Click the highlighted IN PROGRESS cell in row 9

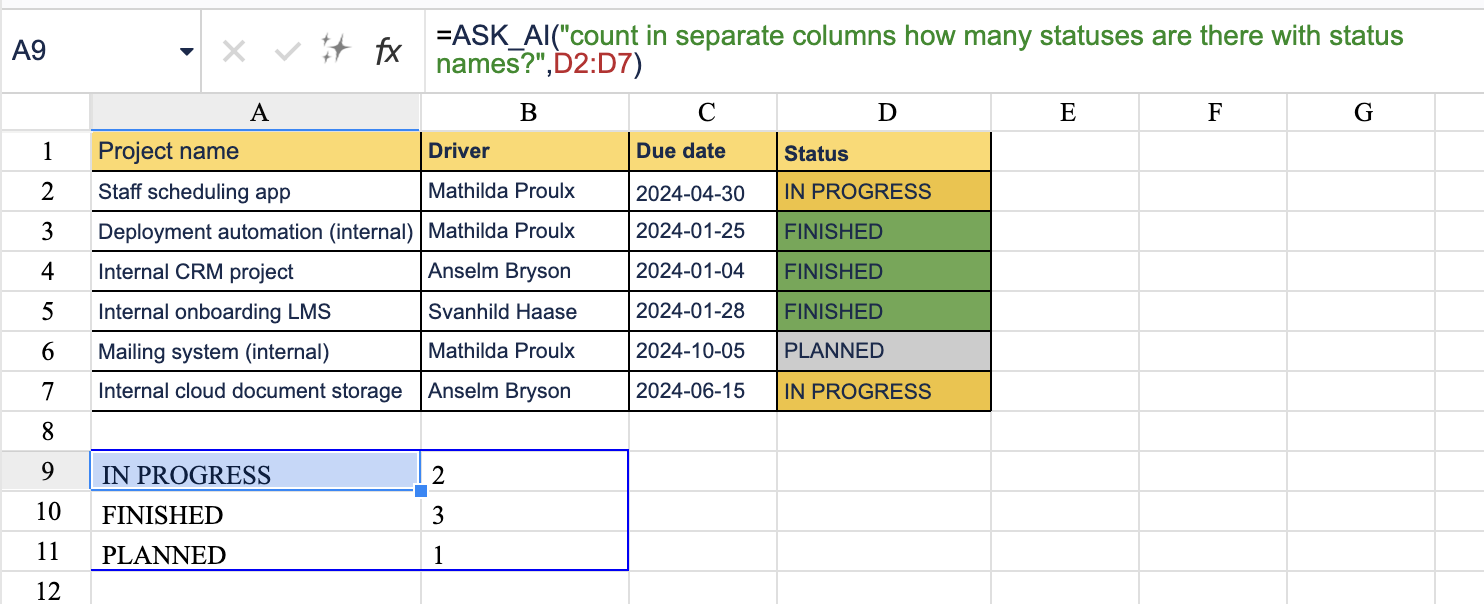[x=256, y=471]
